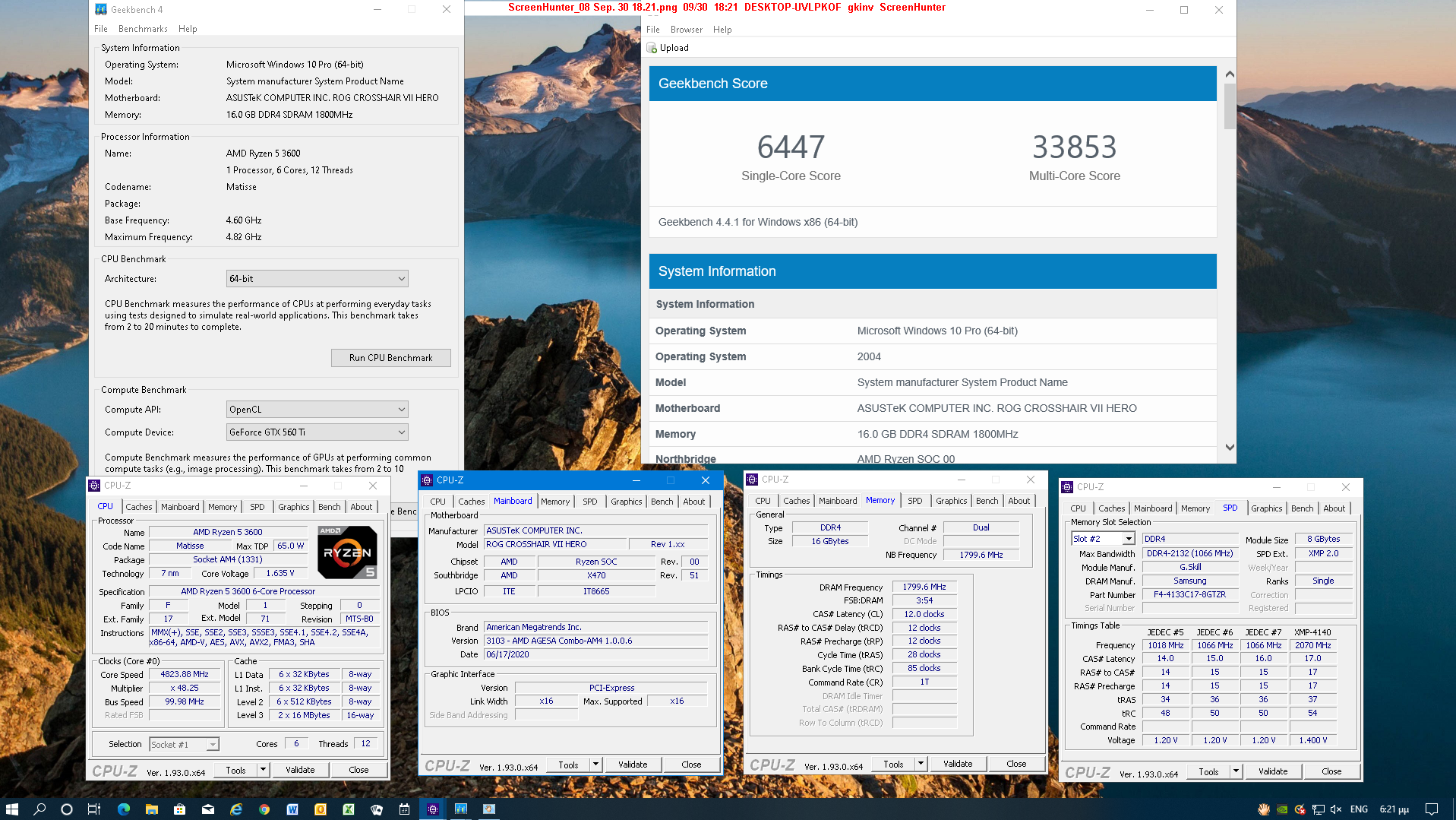Click the results window scrollbar thumb
Viewport: 1456px width, 820px height.
tap(1230, 106)
